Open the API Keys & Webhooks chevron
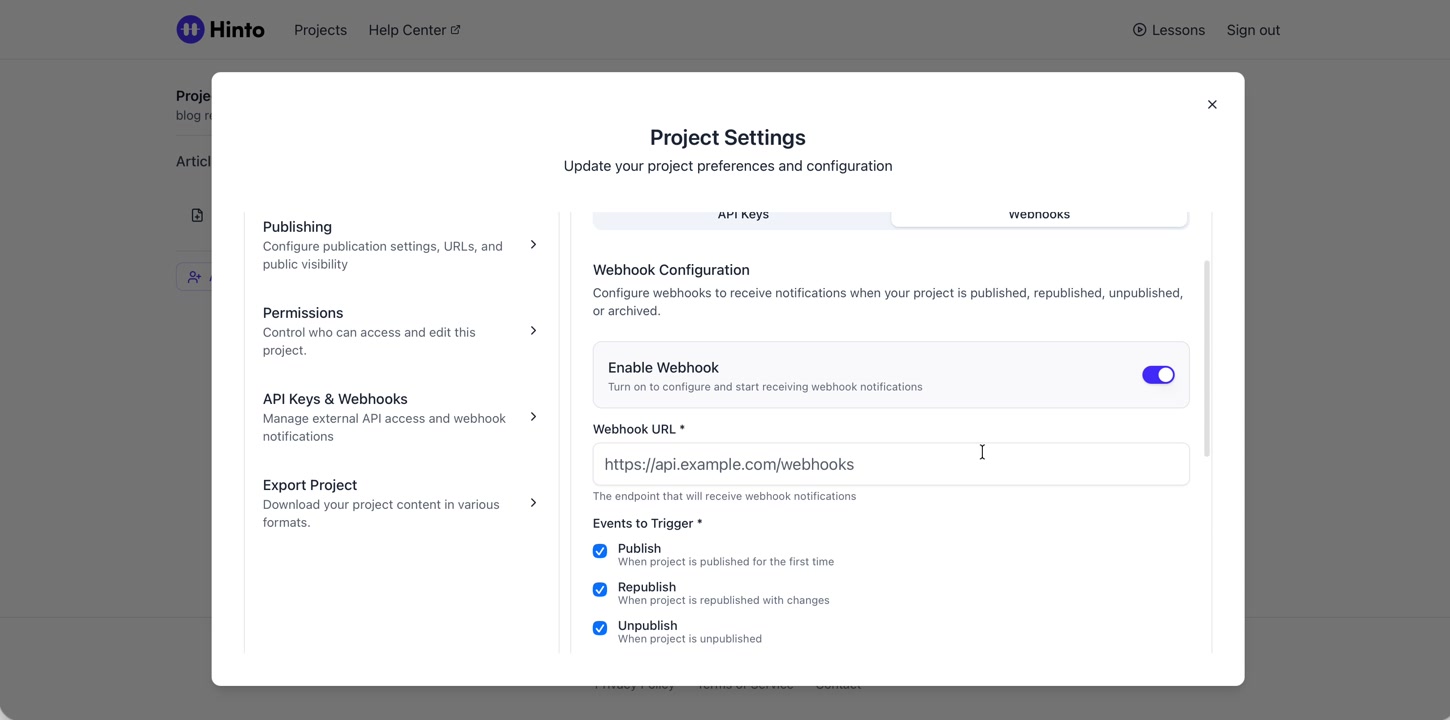 click(533, 417)
